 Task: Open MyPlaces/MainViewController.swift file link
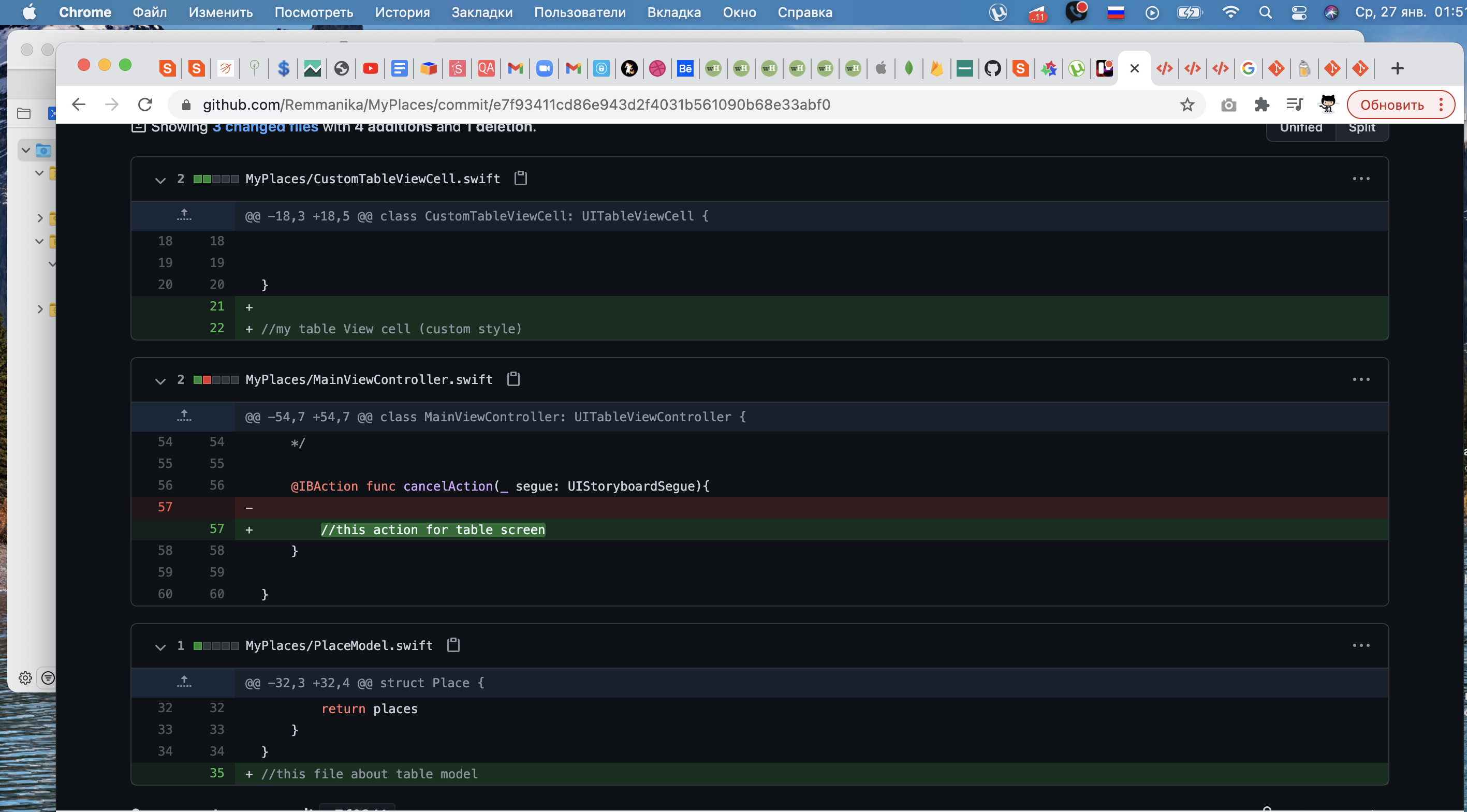(x=369, y=379)
